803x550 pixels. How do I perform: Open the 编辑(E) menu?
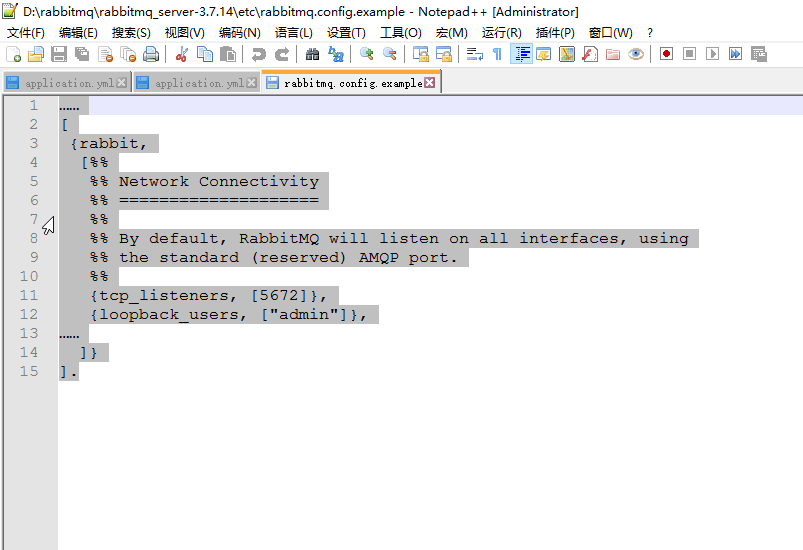[x=78, y=33]
